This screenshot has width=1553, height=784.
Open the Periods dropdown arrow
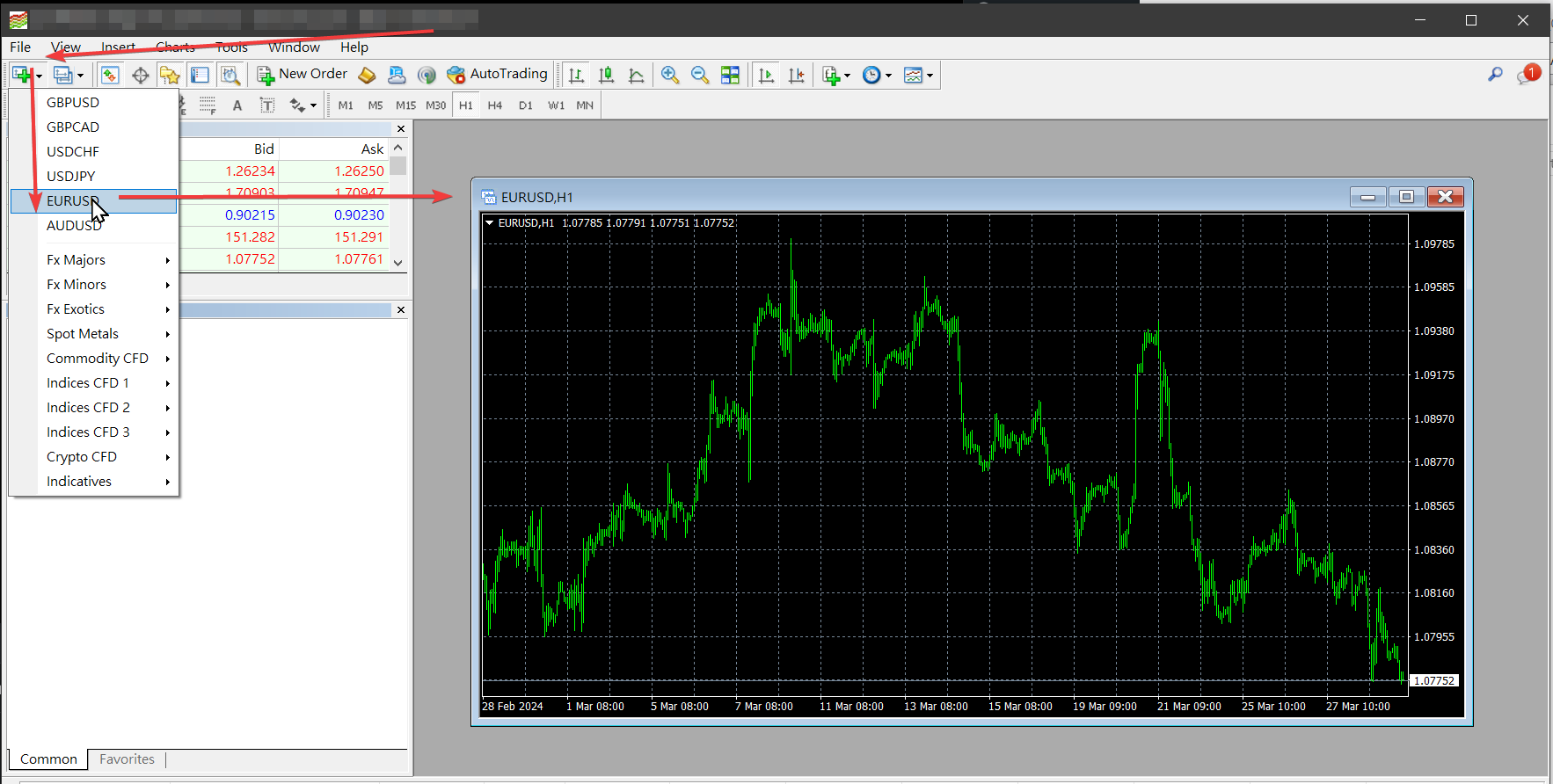tap(888, 76)
